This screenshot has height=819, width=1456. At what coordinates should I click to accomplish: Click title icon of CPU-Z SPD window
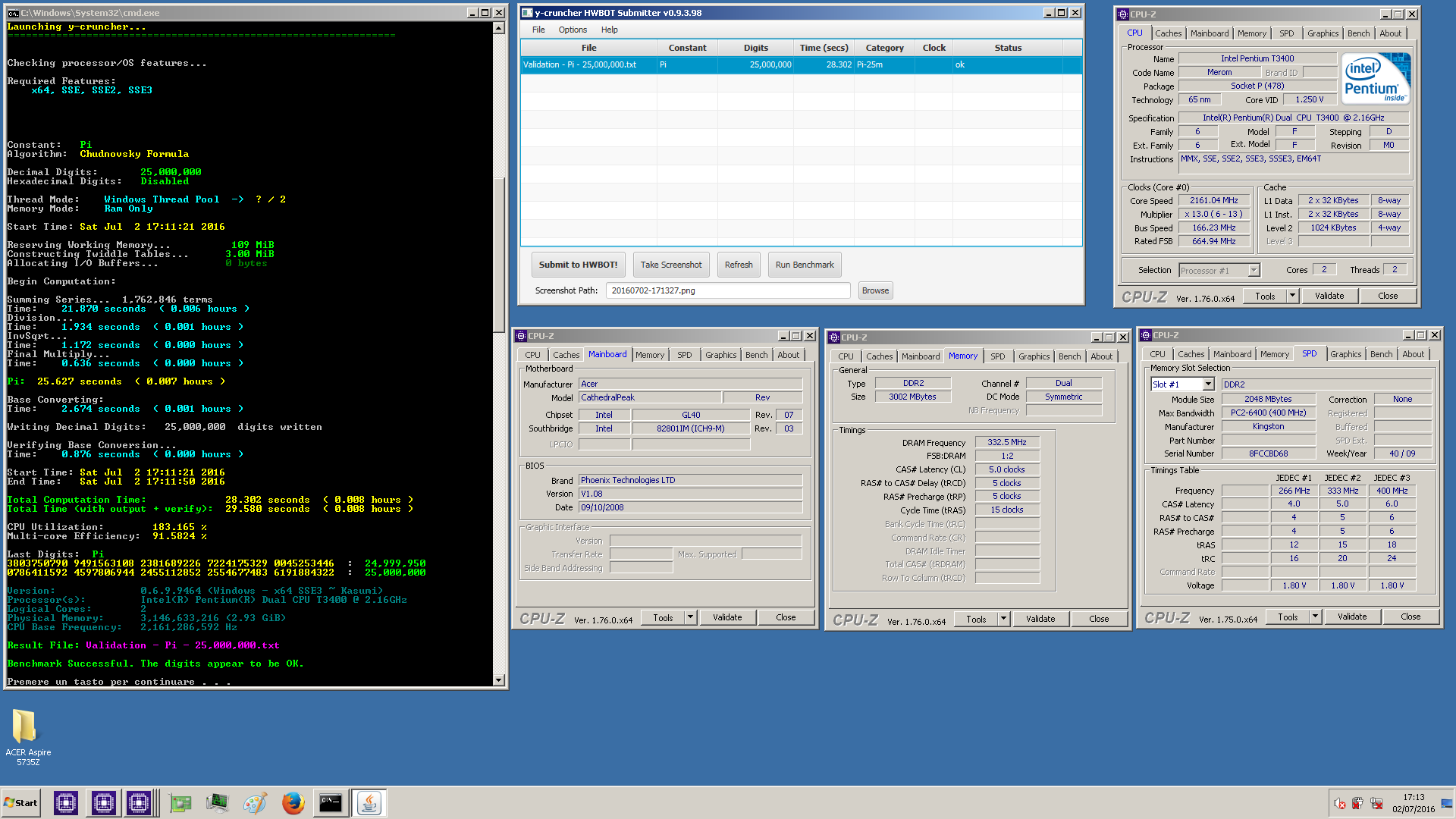tap(1146, 335)
